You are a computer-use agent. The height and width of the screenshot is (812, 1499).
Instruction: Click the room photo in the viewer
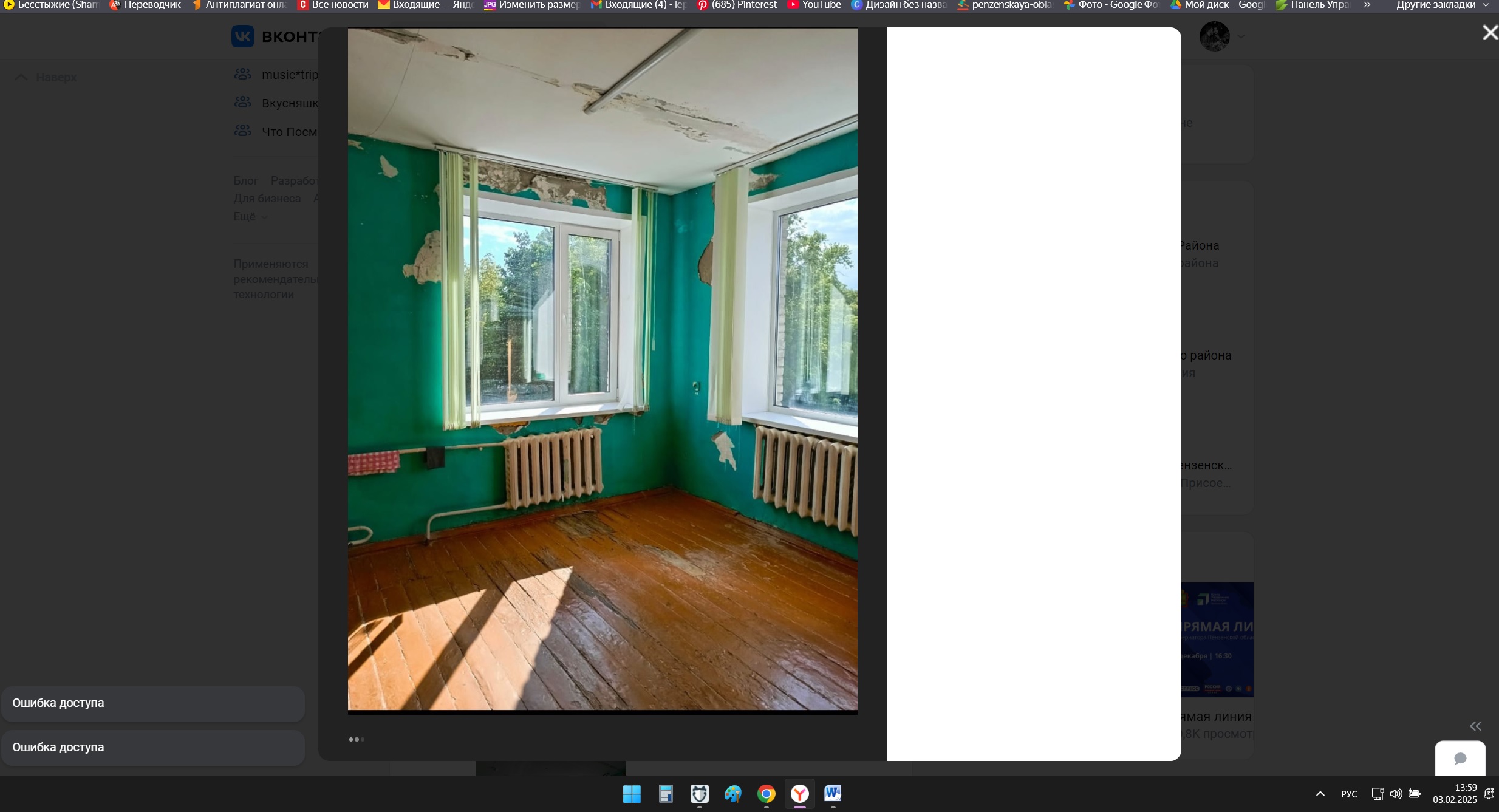(x=602, y=369)
